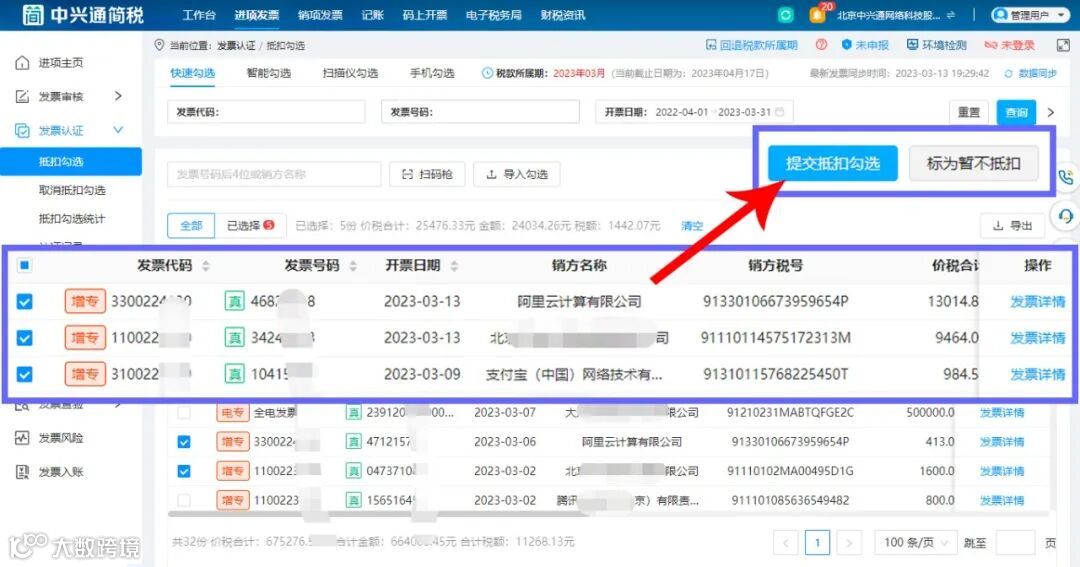Viewport: 1080px width, 567px height.
Task: Expand more filters arrow beside 查询
Action: [x=1050, y=112]
